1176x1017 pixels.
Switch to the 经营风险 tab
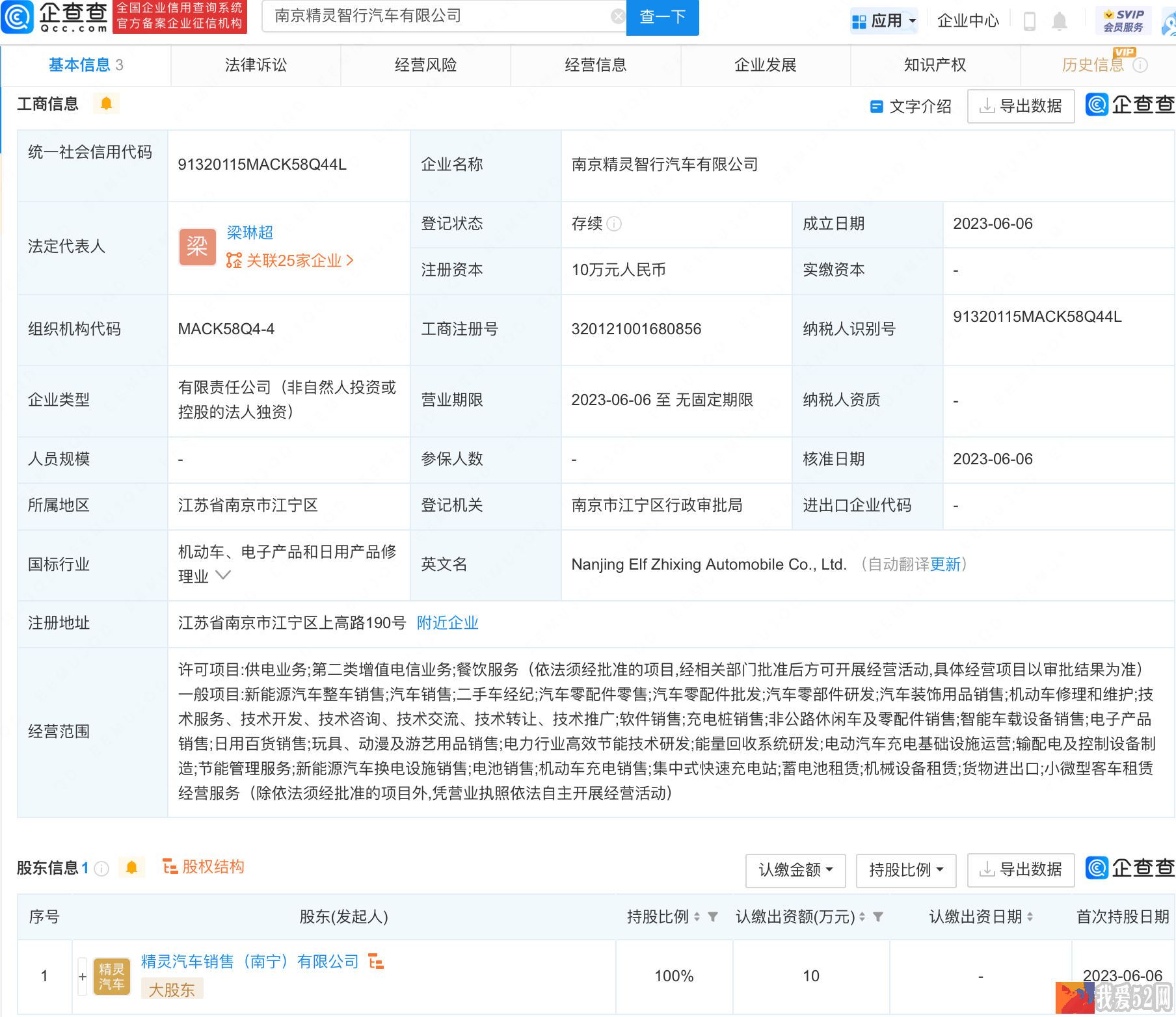click(425, 65)
